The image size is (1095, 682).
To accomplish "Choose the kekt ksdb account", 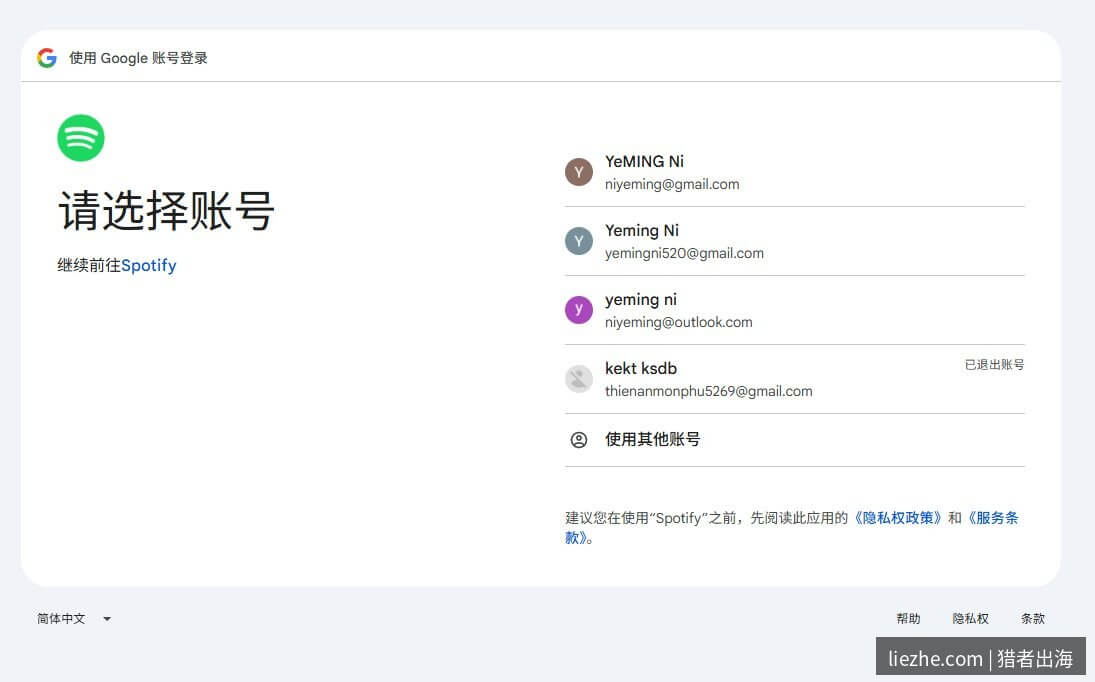I will click(795, 379).
